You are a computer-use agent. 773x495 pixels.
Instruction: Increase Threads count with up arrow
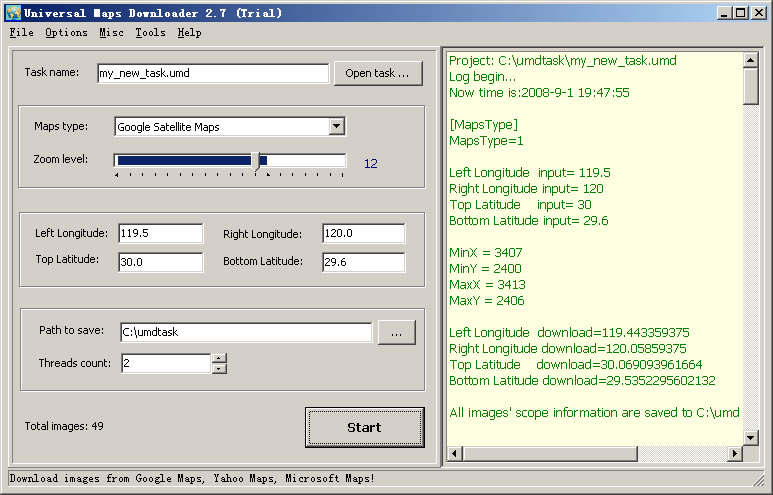tap(219, 358)
